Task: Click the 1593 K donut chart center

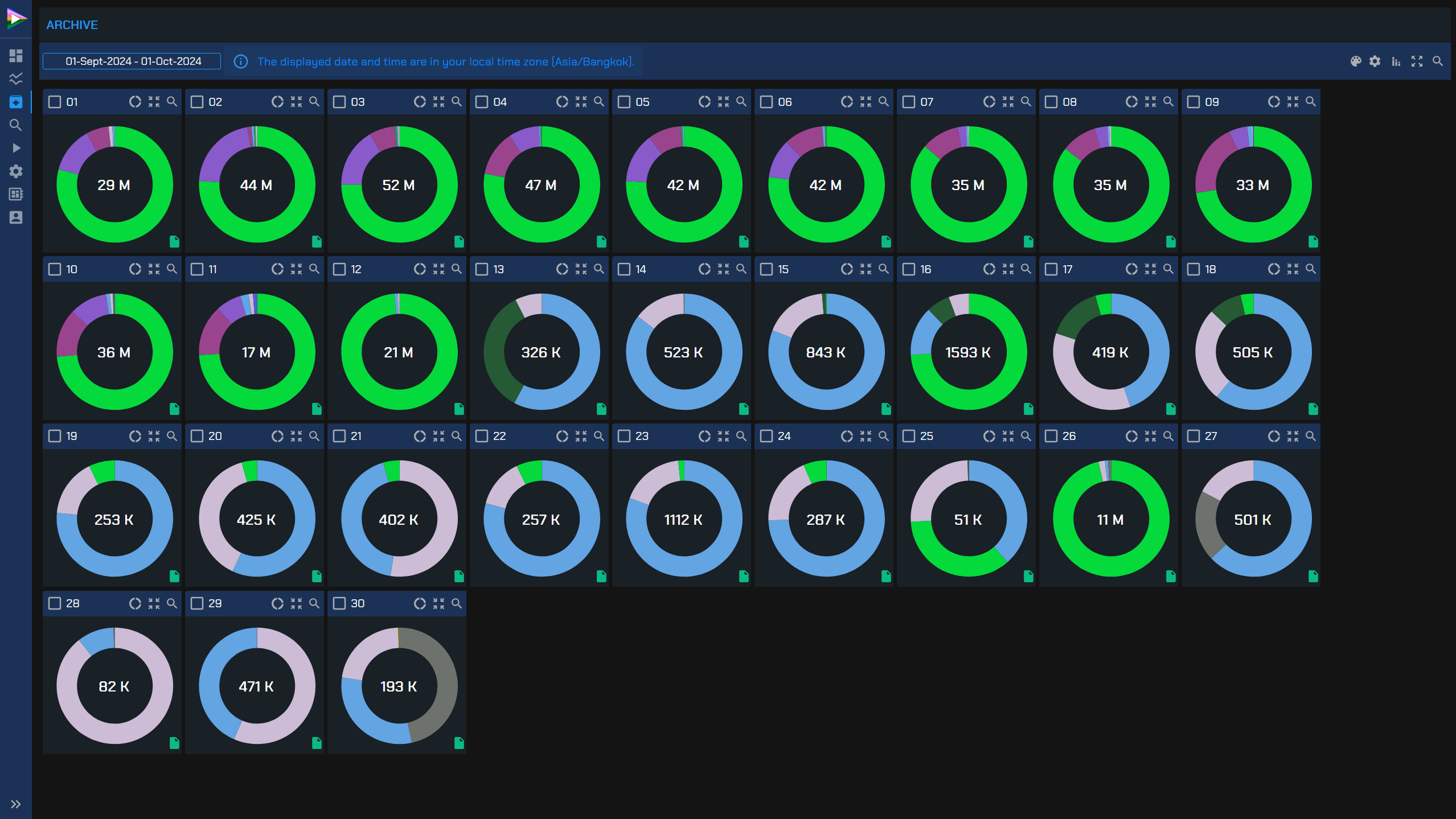Action: point(969,352)
